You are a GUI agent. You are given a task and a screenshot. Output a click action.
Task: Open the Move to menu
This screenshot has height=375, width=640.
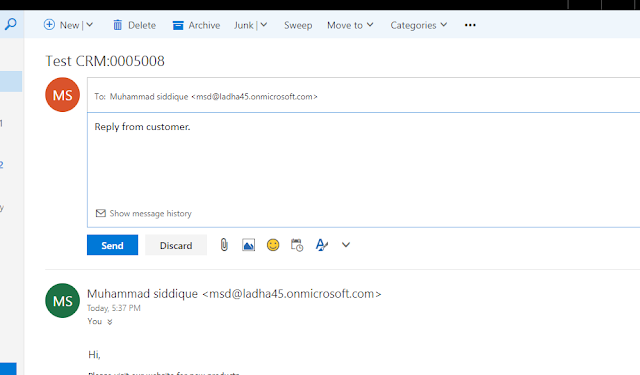(350, 25)
